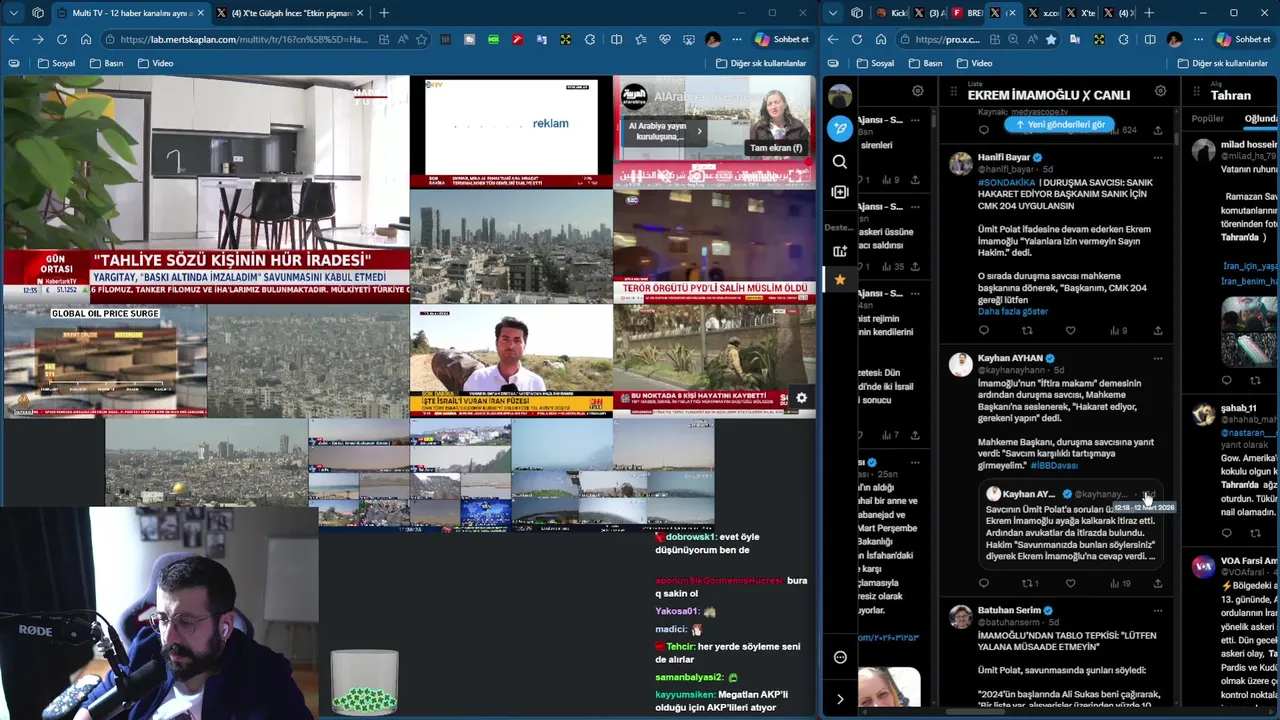Refresh the X Pro page in right browser
The image size is (1280, 720).
click(857, 39)
